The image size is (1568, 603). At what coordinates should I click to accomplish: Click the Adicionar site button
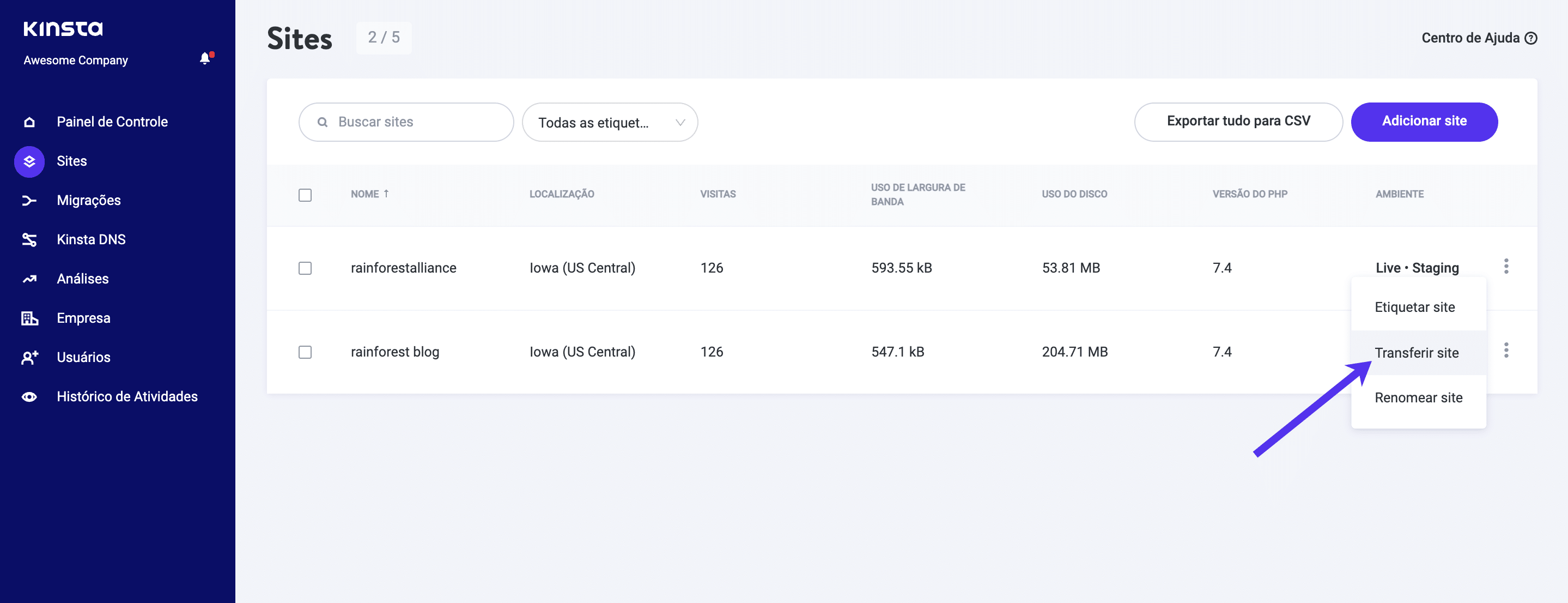1424,121
